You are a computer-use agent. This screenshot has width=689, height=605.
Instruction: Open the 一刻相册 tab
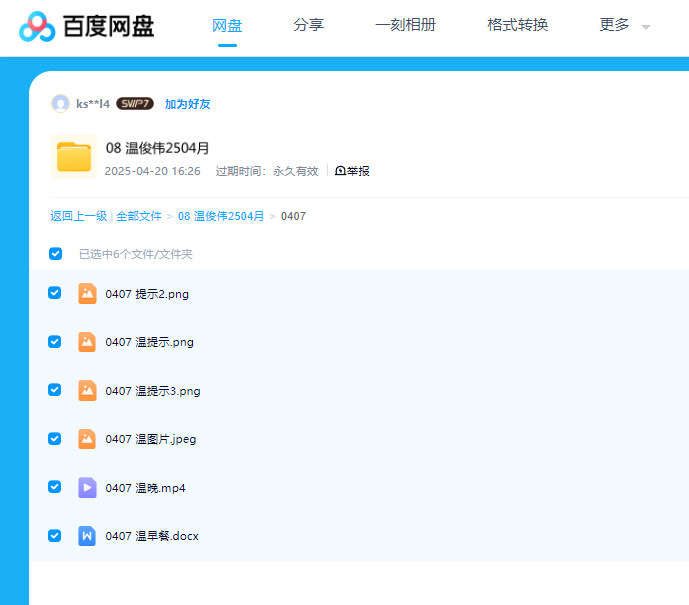[x=405, y=26]
